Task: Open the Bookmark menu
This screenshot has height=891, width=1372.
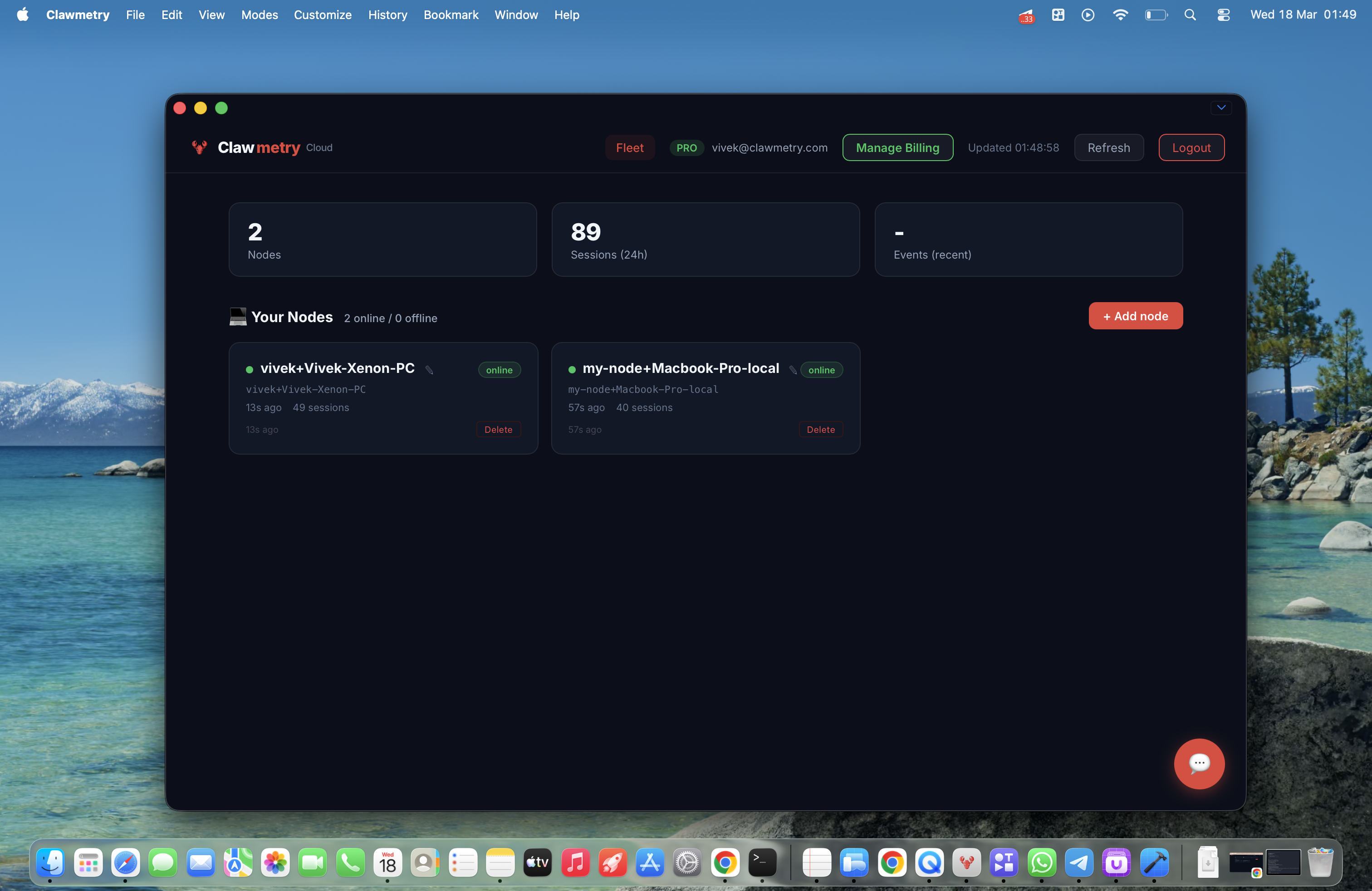Action: [x=451, y=15]
